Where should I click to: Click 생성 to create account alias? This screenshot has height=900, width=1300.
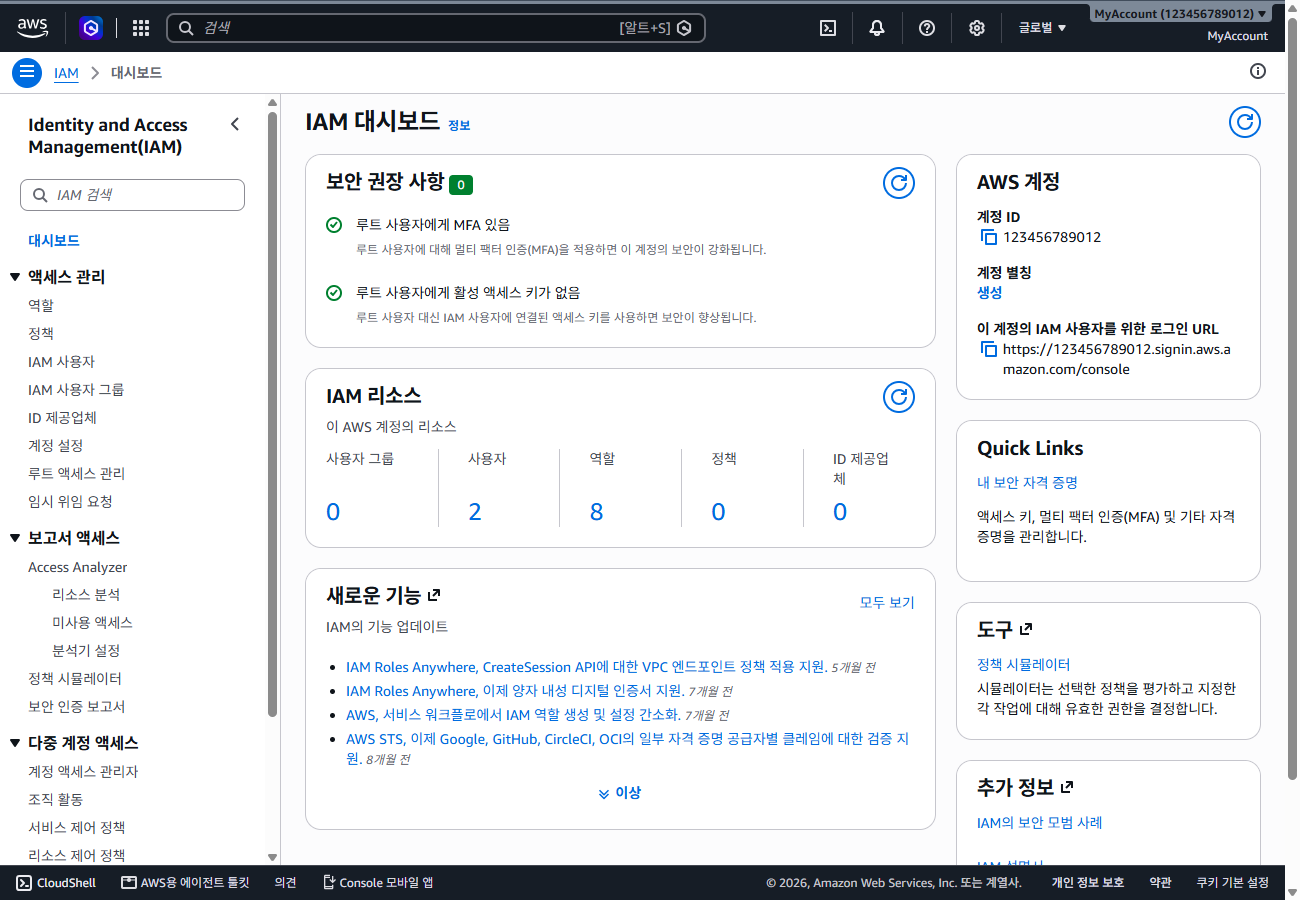989,292
